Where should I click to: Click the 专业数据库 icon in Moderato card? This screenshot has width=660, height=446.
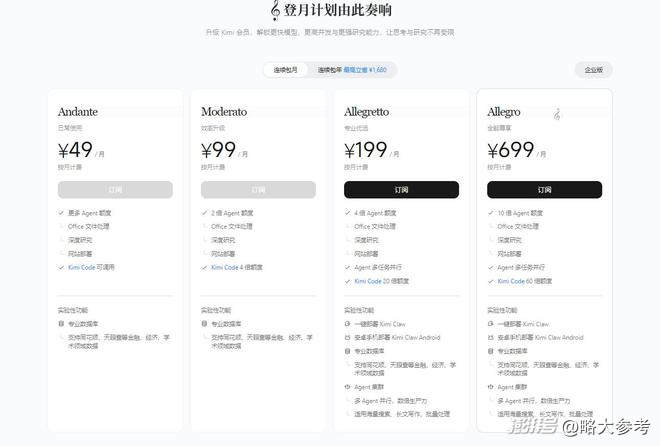[204, 324]
